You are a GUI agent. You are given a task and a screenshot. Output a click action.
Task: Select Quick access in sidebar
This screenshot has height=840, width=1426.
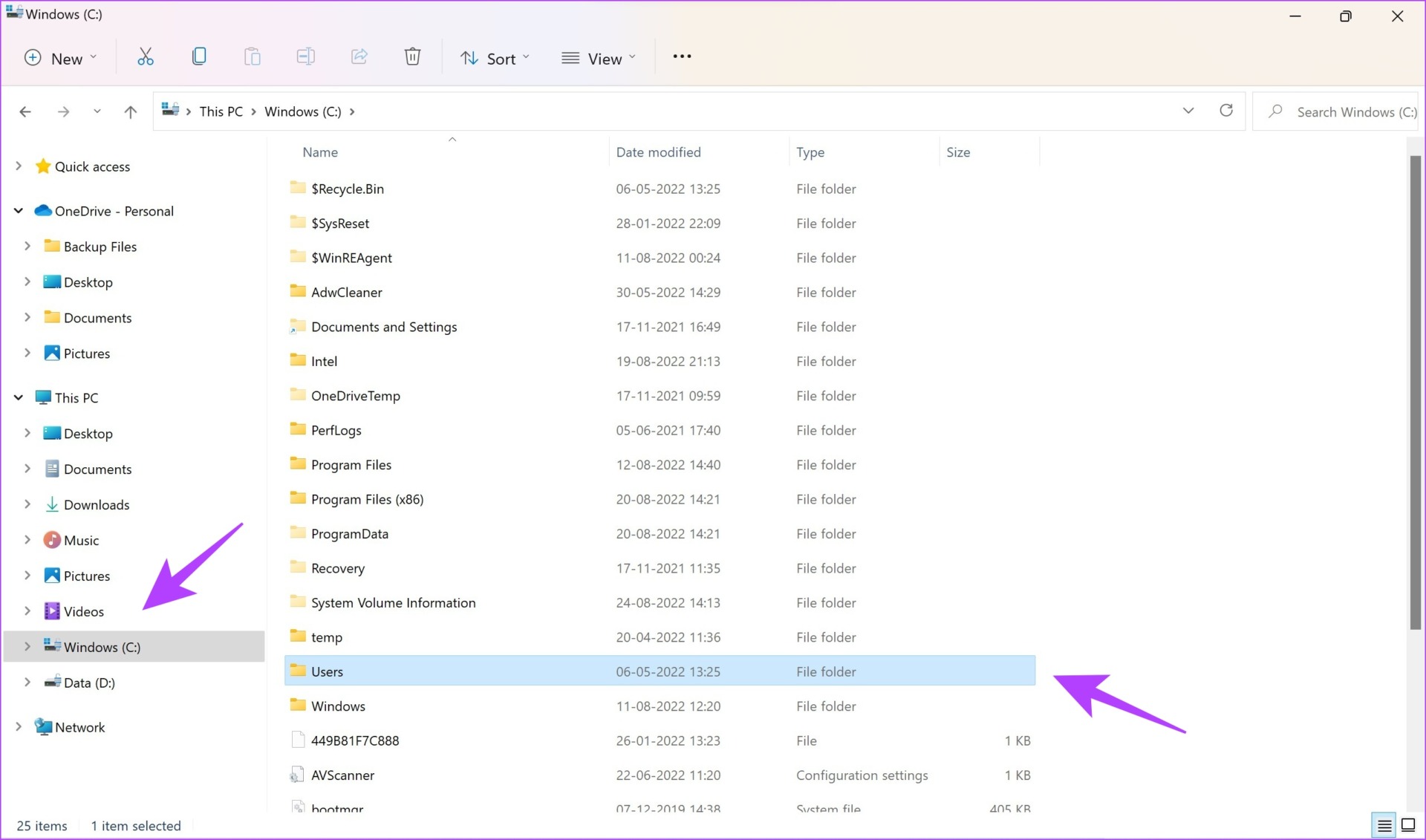(x=92, y=167)
